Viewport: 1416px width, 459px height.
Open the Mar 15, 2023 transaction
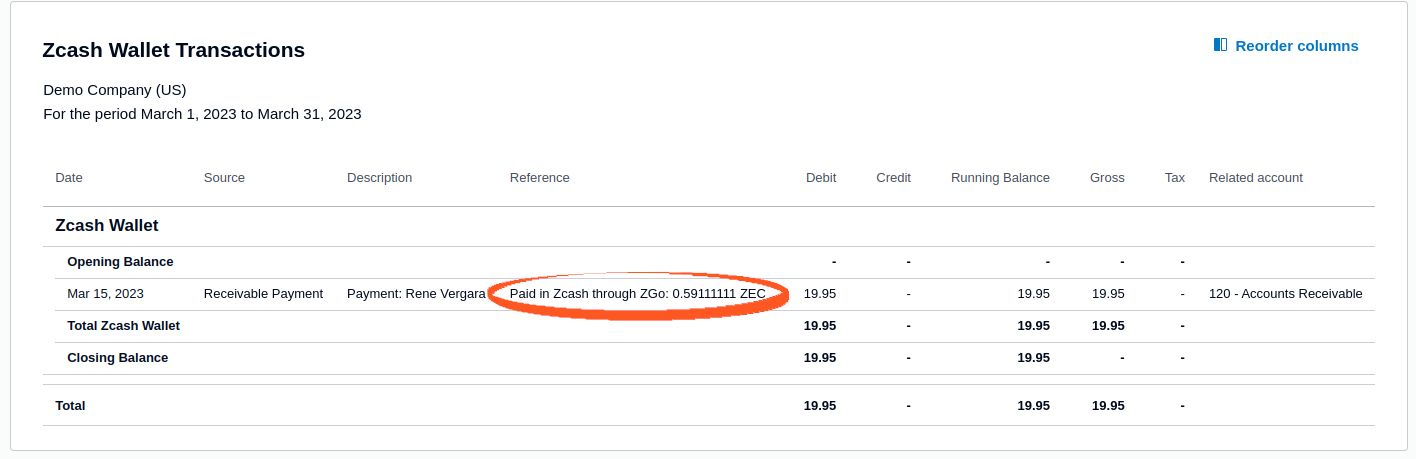click(x=105, y=294)
